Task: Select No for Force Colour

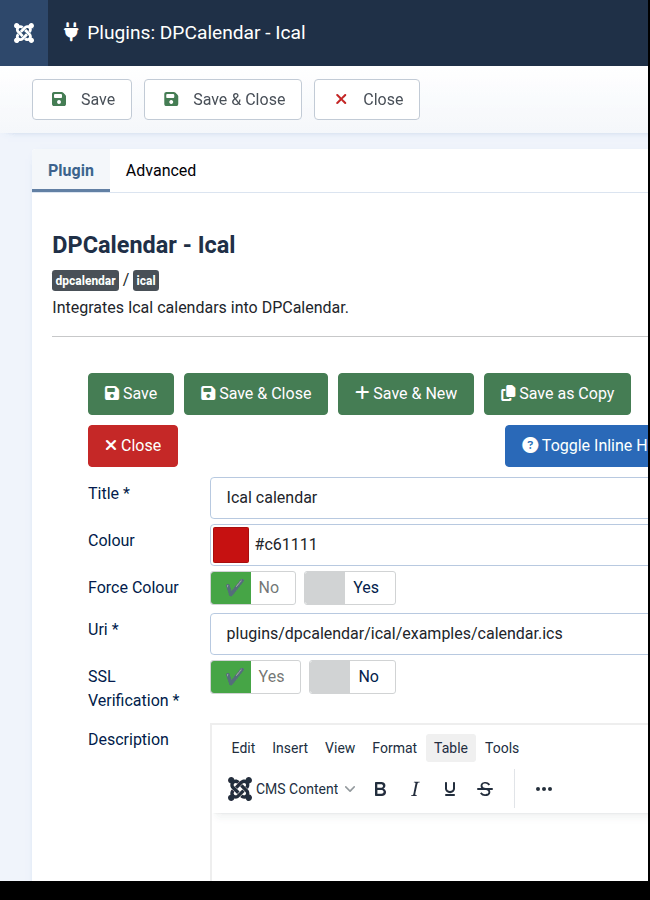Action: (x=253, y=588)
